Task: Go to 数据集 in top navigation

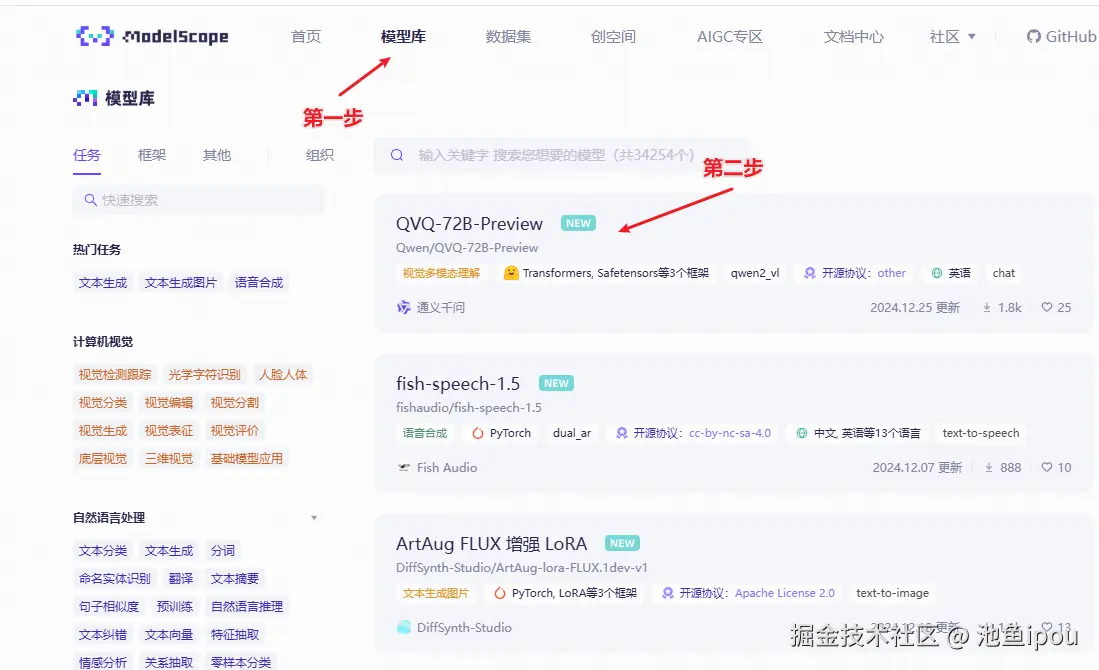Action: 508,36
